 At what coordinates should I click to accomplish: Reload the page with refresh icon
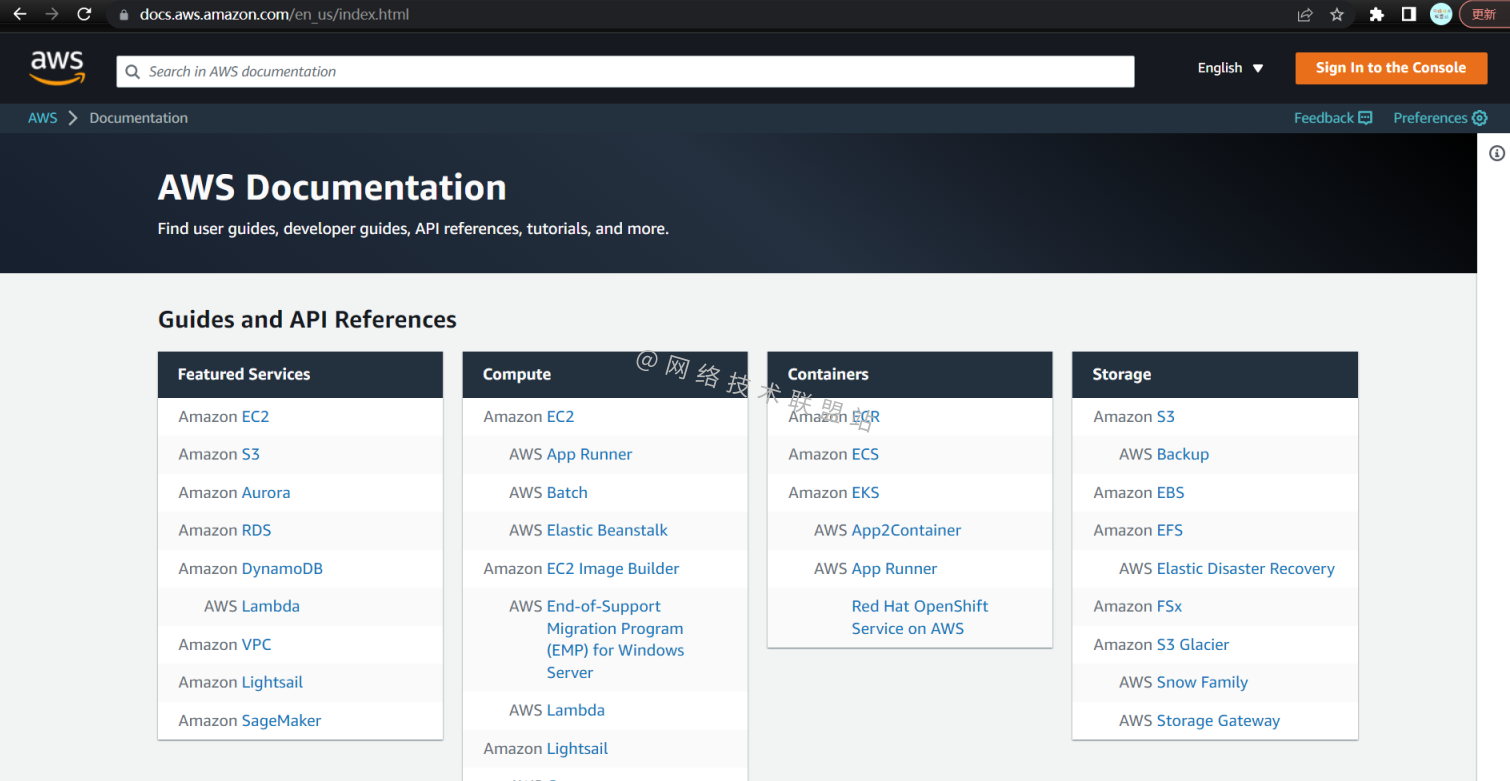click(x=85, y=14)
